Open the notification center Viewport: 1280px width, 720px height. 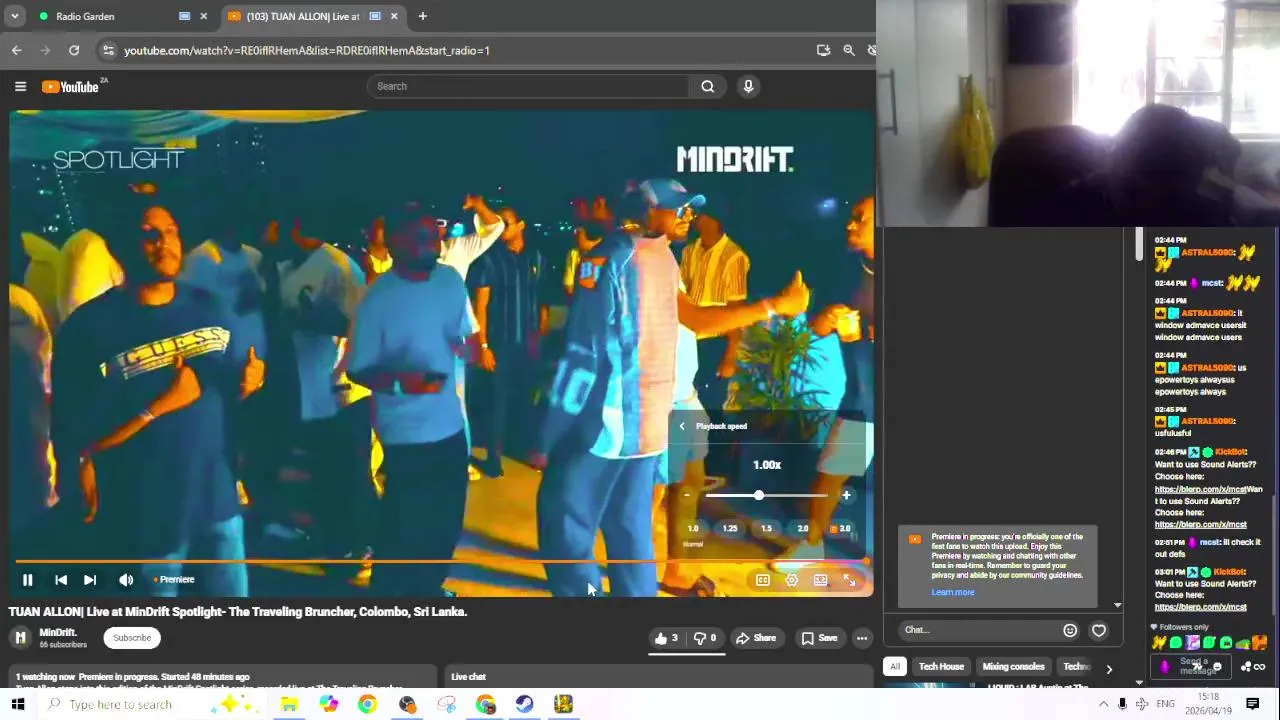(x=1253, y=704)
